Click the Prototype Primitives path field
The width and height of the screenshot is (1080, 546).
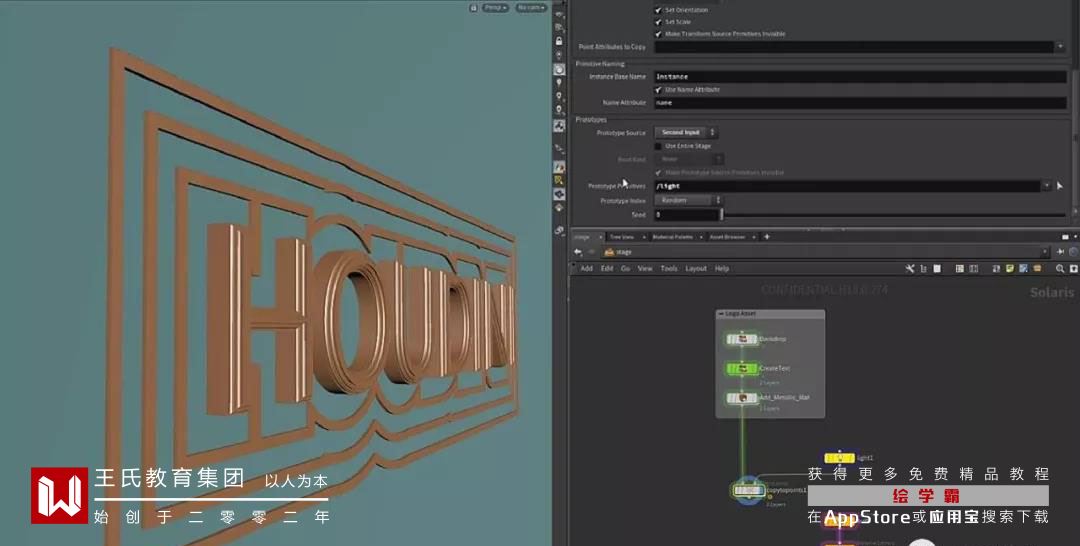point(847,186)
